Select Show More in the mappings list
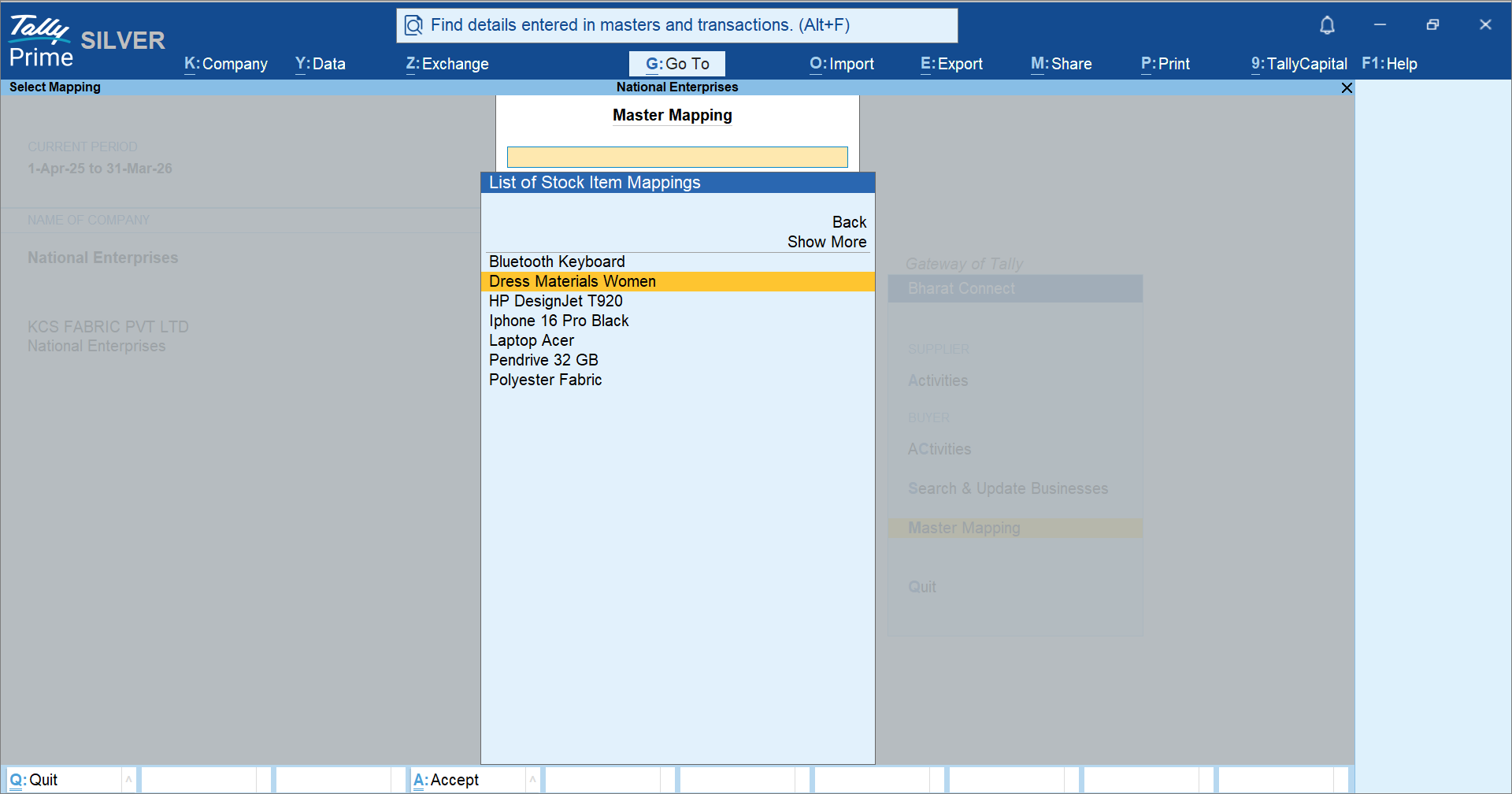The image size is (1512, 794). click(x=826, y=242)
